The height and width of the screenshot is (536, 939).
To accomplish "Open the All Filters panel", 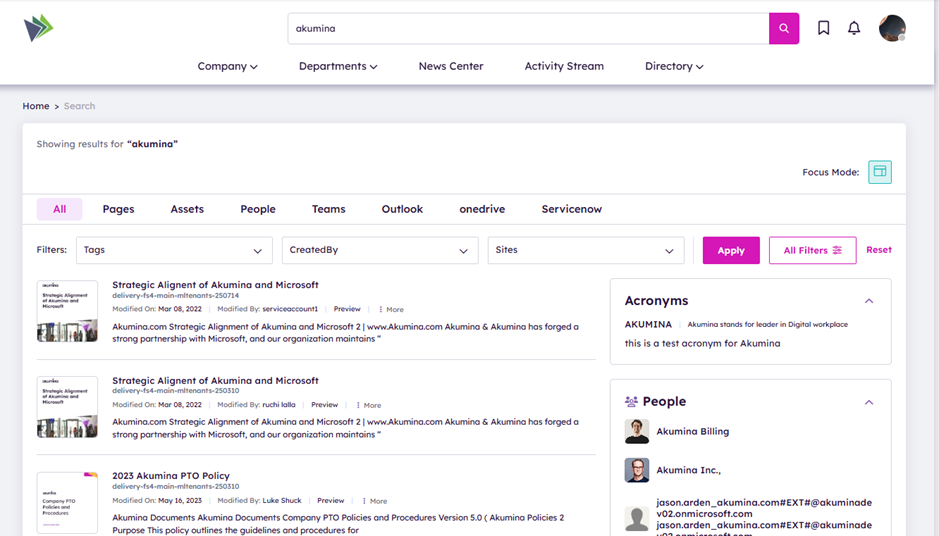I will coord(812,250).
